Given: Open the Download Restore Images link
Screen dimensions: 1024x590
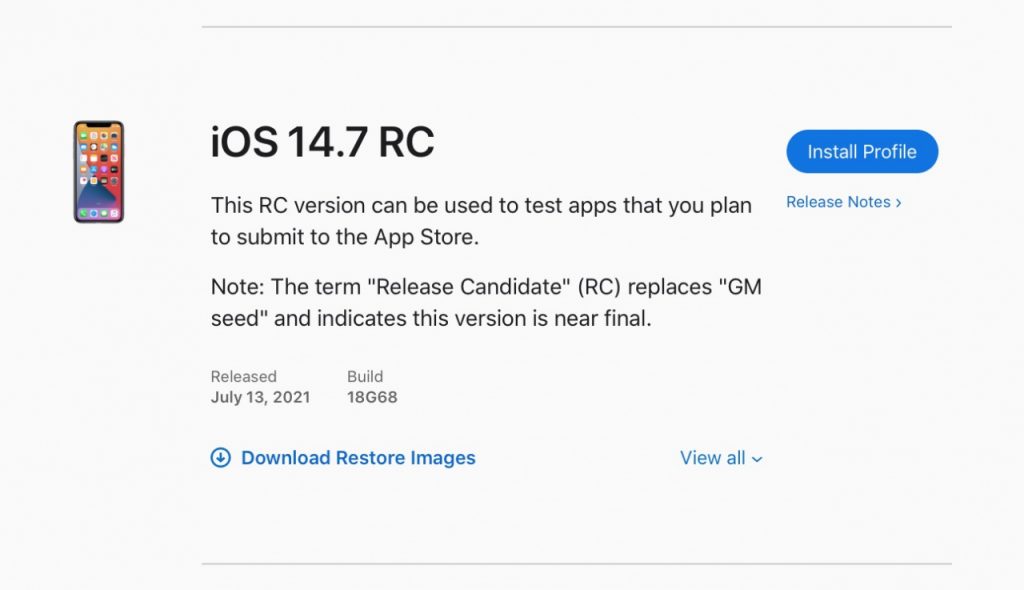Looking at the screenshot, I should pos(357,458).
